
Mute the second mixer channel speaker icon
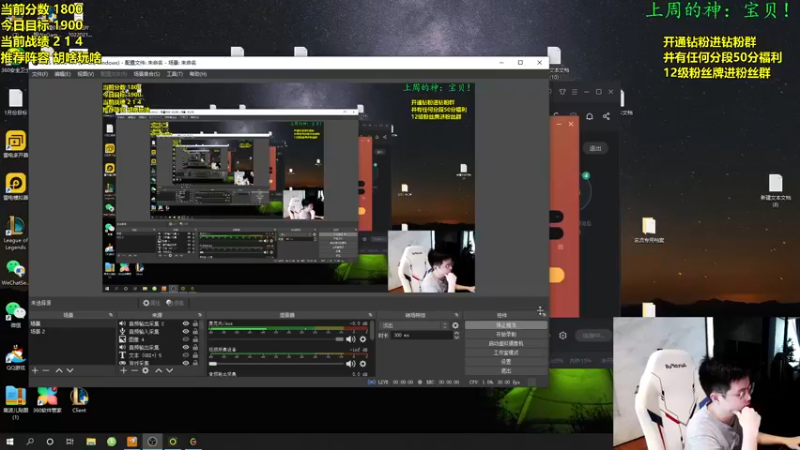[351, 364]
